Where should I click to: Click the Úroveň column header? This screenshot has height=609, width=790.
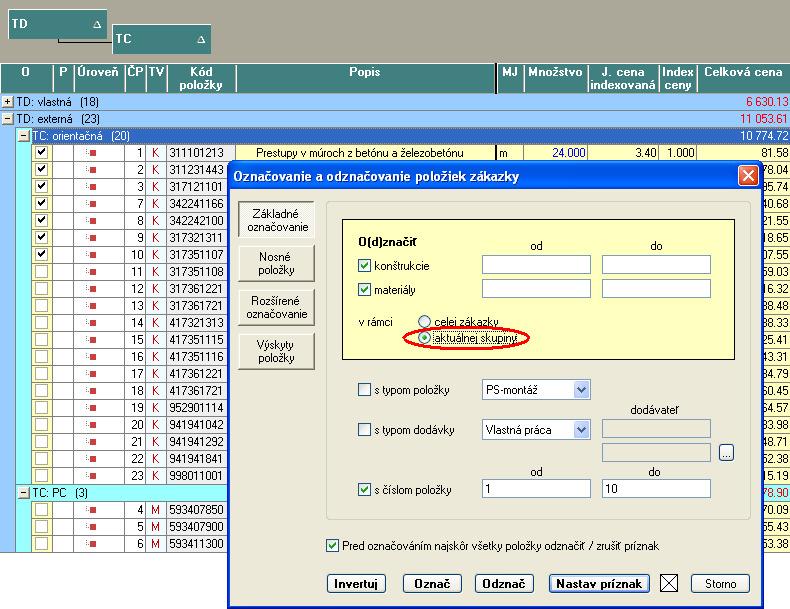pos(98,78)
